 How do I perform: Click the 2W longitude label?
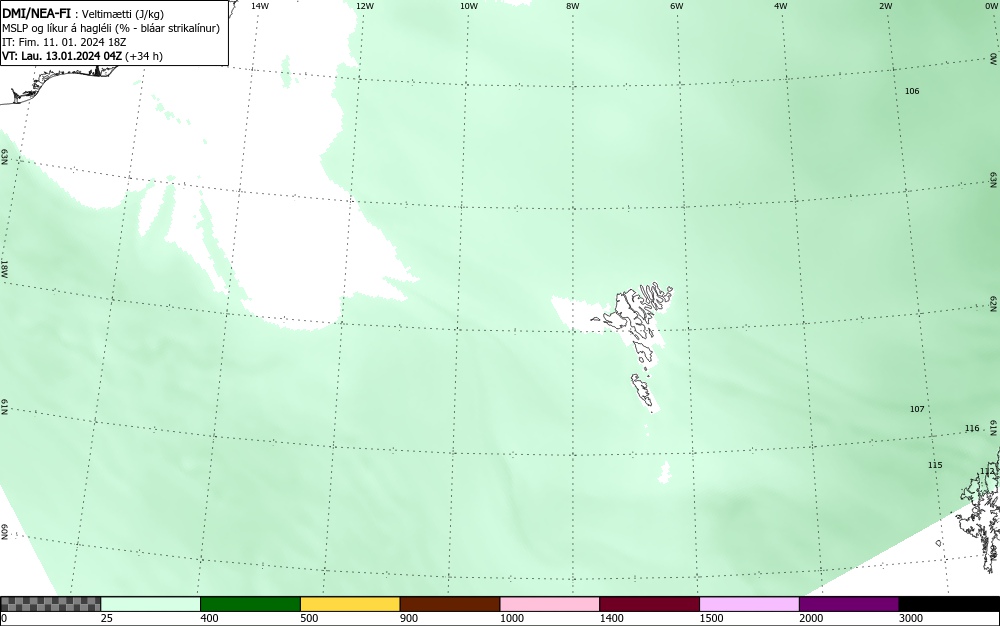click(885, 6)
